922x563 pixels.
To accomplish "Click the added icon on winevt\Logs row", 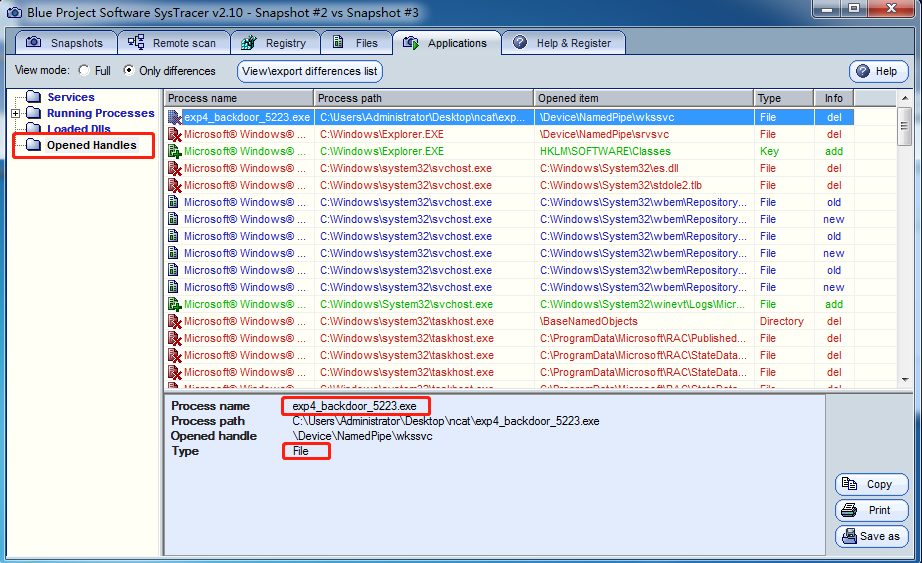I will tap(175, 304).
